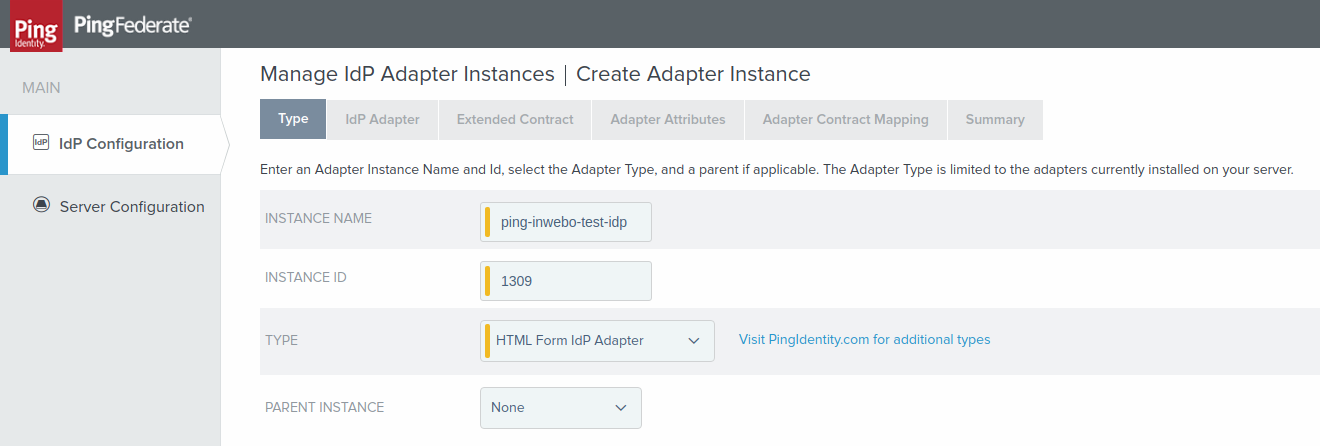This screenshot has width=1320, height=446.
Task: Open Server Configuration menu section
Action: (131, 207)
